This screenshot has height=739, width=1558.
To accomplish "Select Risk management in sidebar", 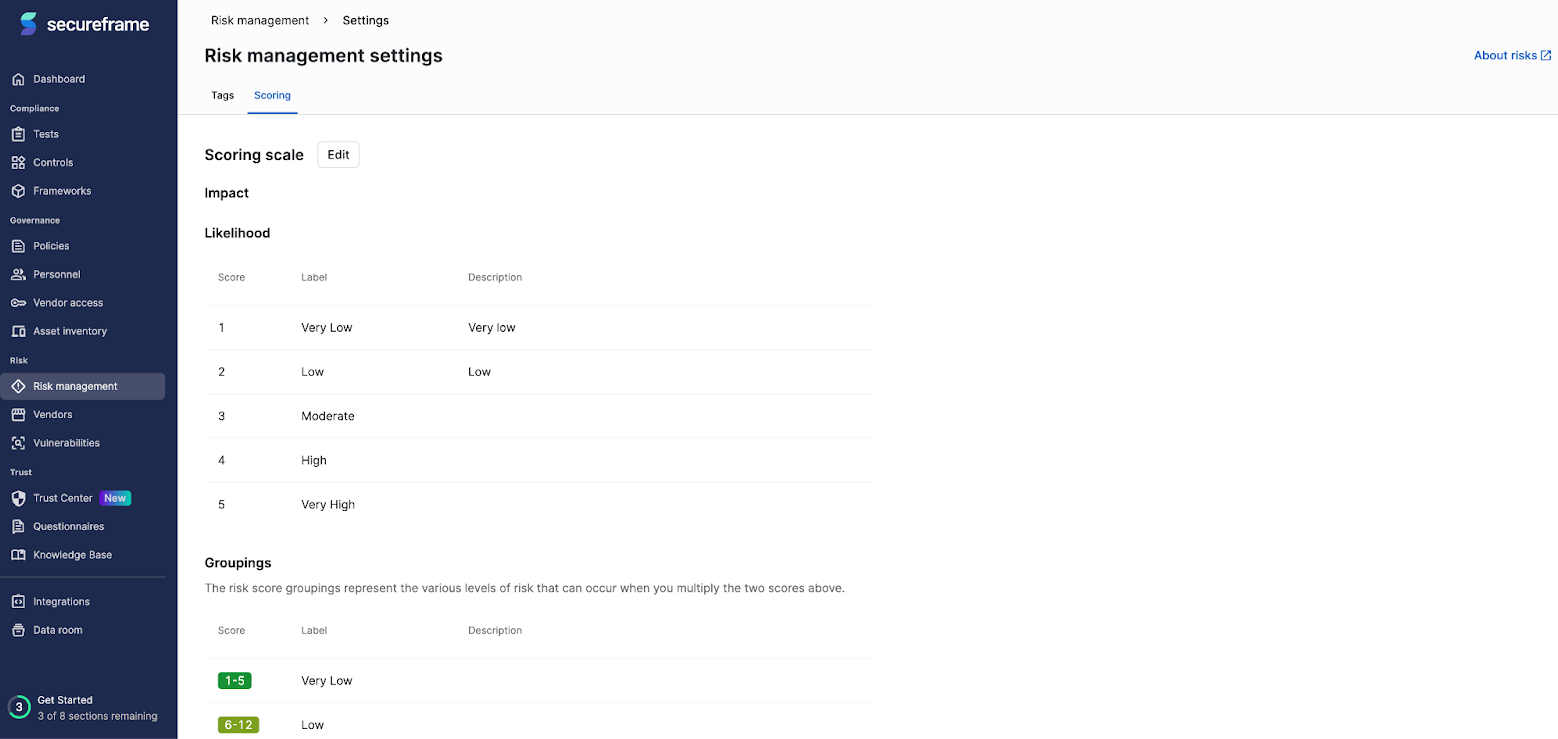I will click(82, 386).
